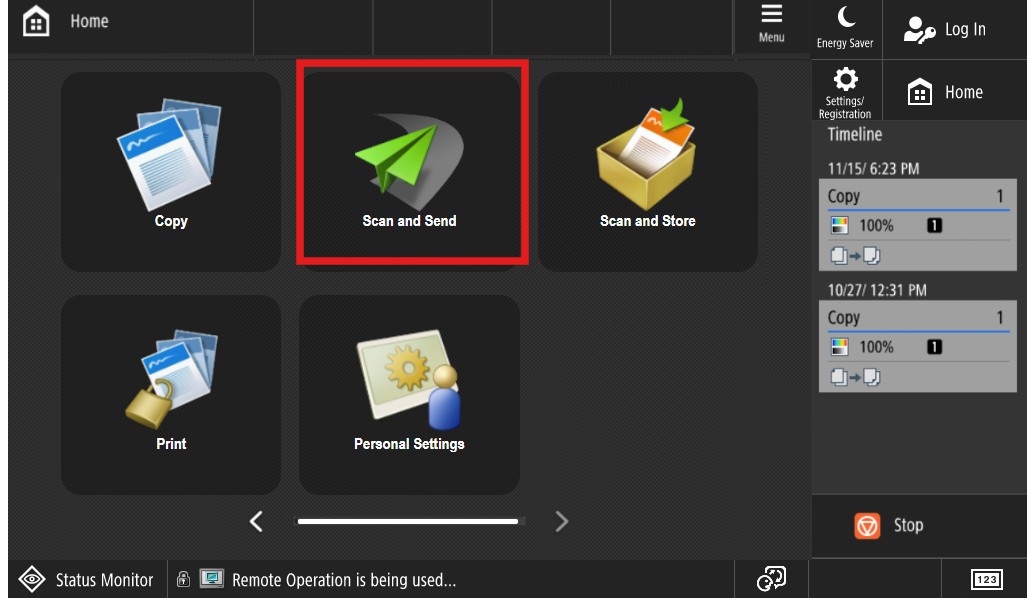Go to the previous page with the left chevron

tap(256, 521)
